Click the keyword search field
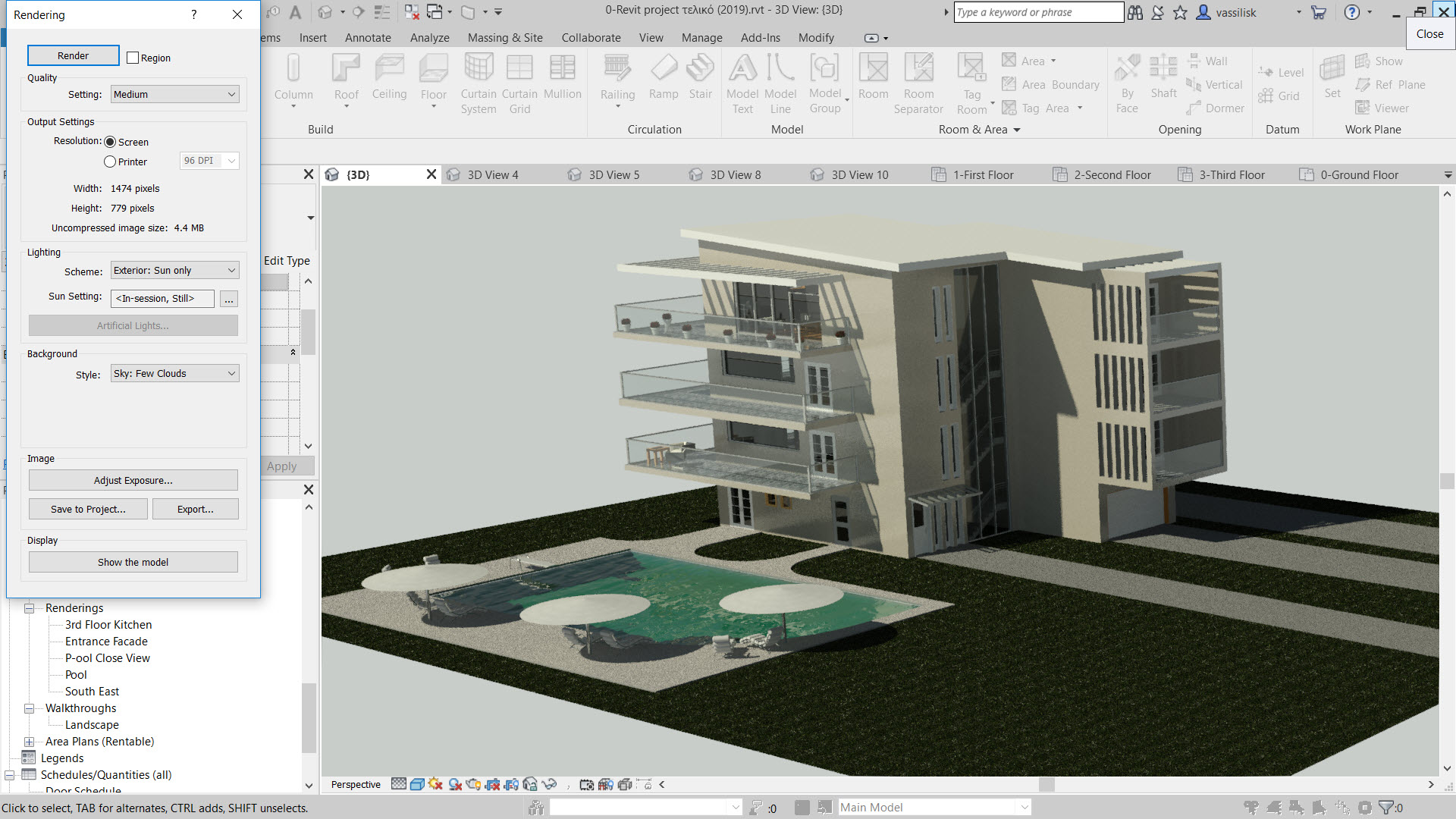Screen dimensions: 1456x819 click(x=1038, y=12)
